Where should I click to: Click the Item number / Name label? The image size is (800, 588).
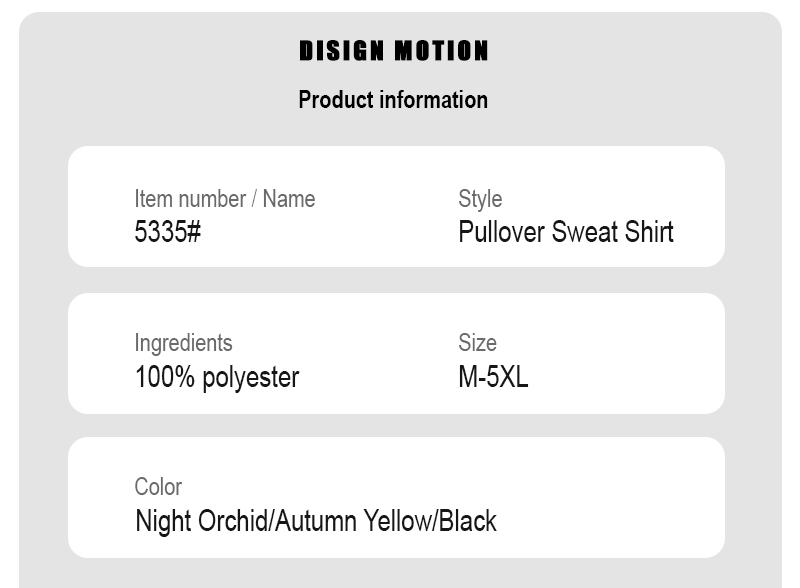tap(224, 199)
